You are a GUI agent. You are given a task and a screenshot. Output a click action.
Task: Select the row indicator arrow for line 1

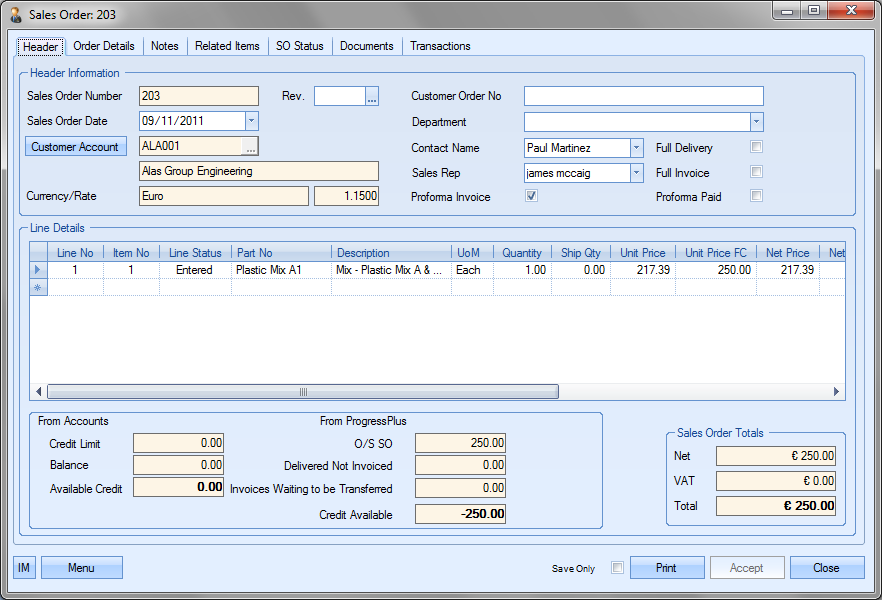38,270
